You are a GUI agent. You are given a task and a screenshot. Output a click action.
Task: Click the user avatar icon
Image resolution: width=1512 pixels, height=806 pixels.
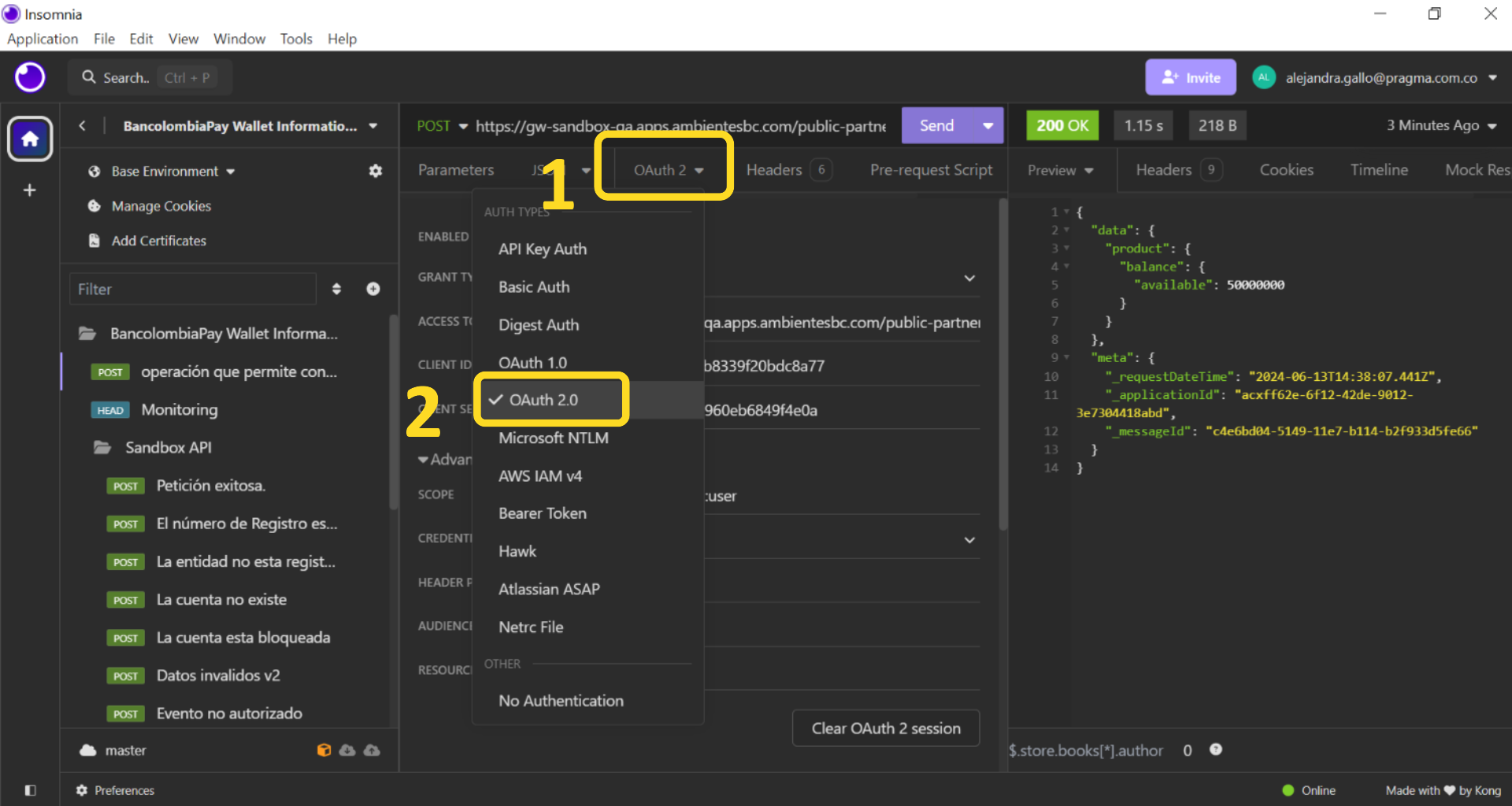tap(1264, 77)
